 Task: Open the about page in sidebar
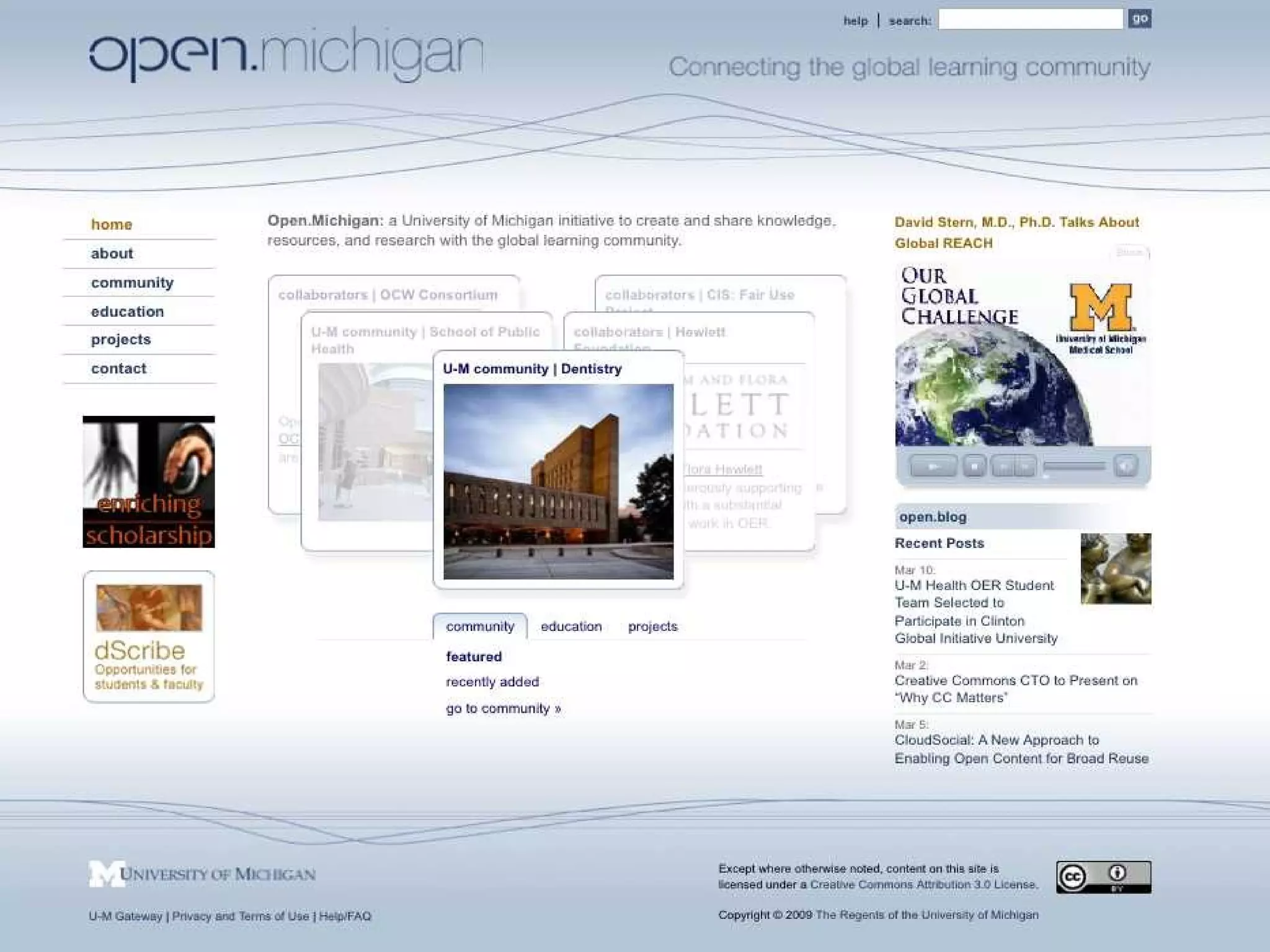(x=112, y=253)
